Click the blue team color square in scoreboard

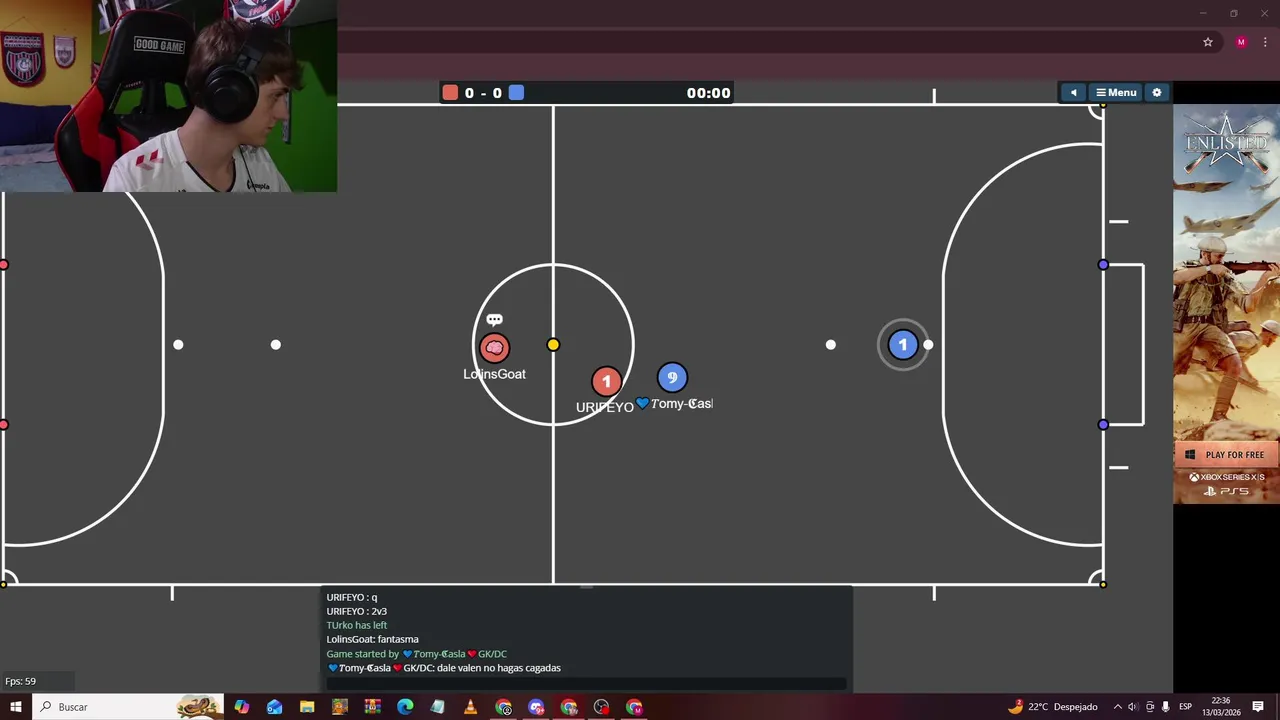tap(516, 93)
